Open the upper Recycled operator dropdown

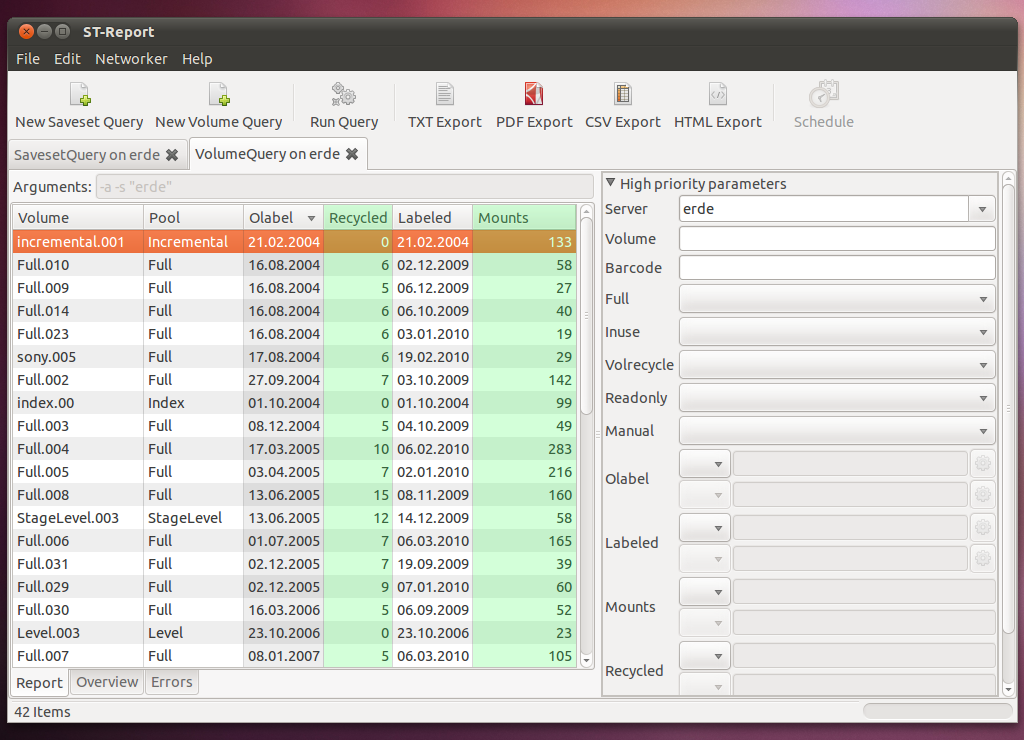pyautogui.click(x=705, y=656)
